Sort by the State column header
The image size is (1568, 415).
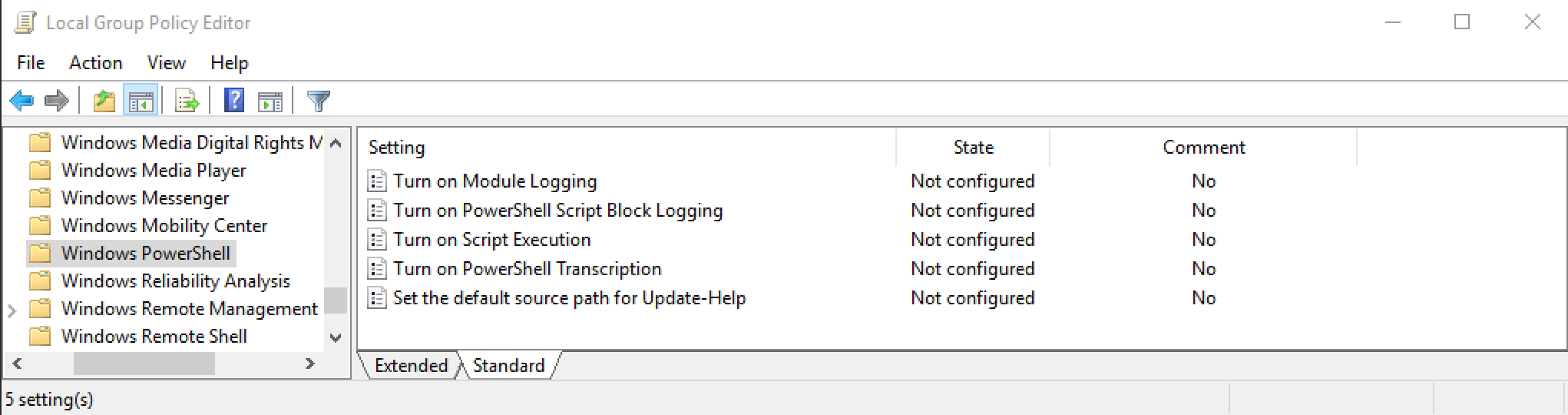[972, 148]
